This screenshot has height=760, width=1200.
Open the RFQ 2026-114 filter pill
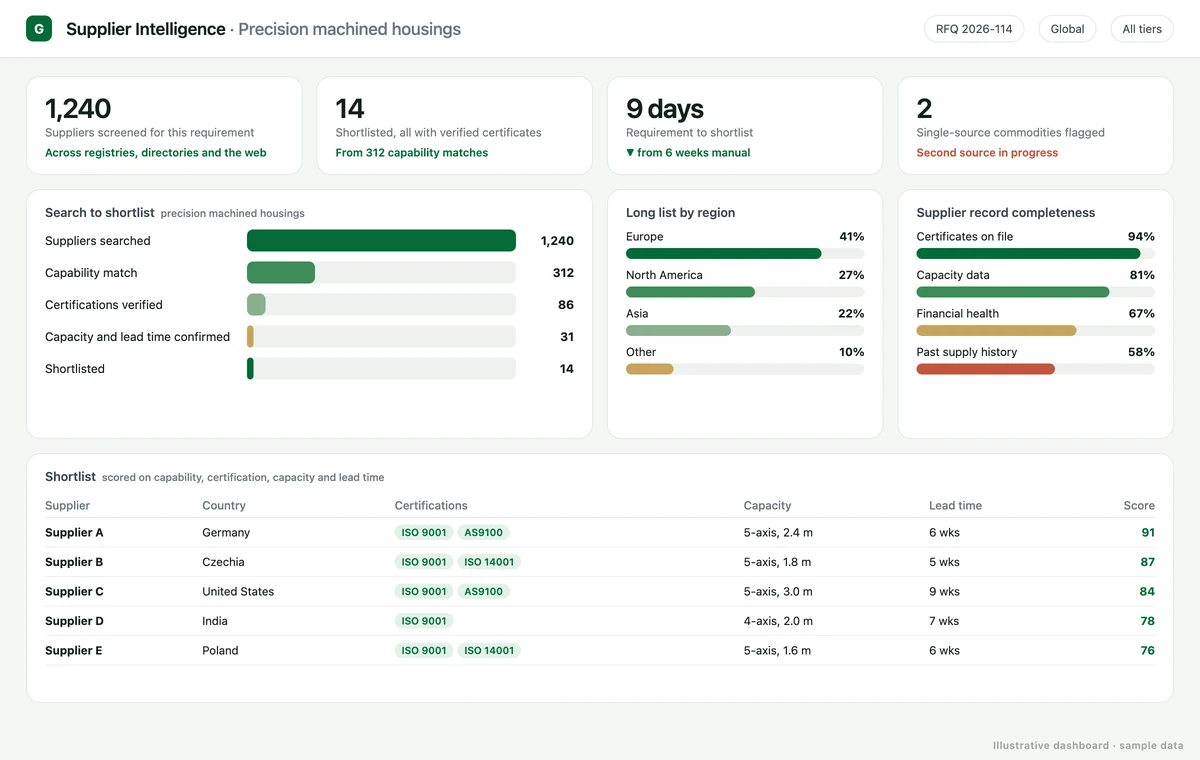click(974, 29)
